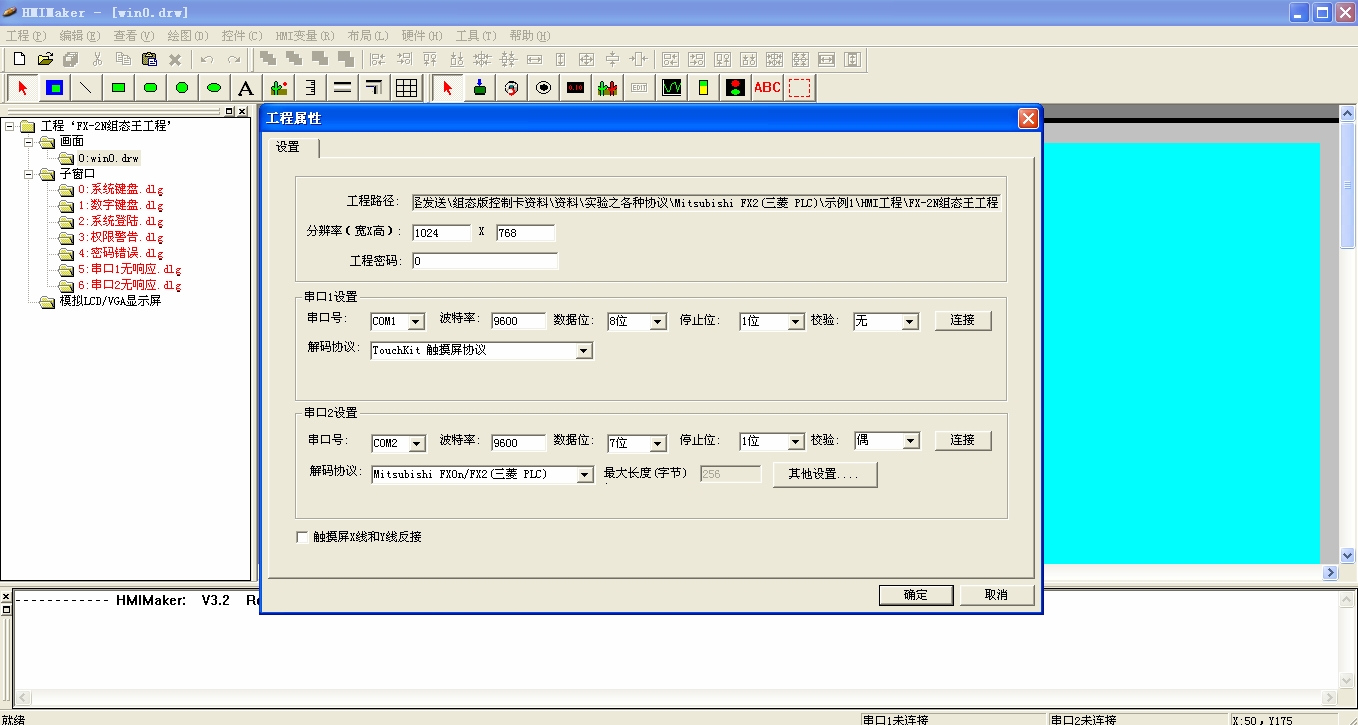Open the 控件(C) menu

[x=241, y=36]
